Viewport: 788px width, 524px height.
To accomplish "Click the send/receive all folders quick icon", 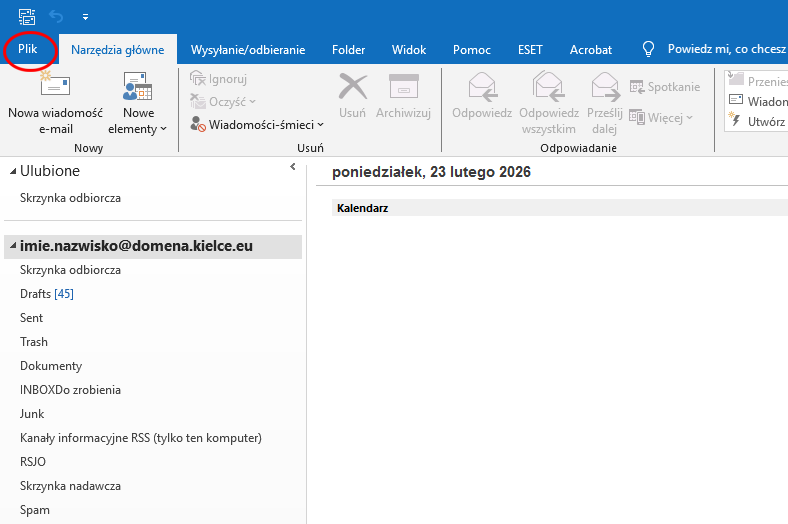I will point(27,17).
